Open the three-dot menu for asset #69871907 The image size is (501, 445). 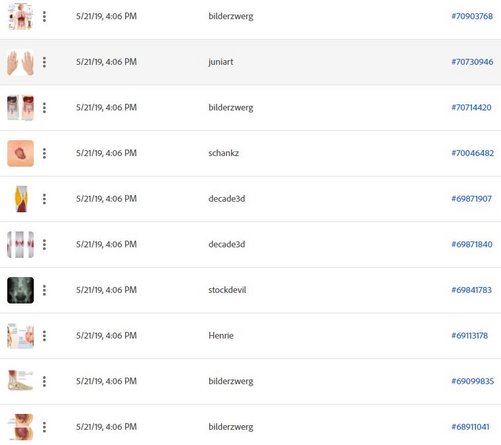coord(44,199)
